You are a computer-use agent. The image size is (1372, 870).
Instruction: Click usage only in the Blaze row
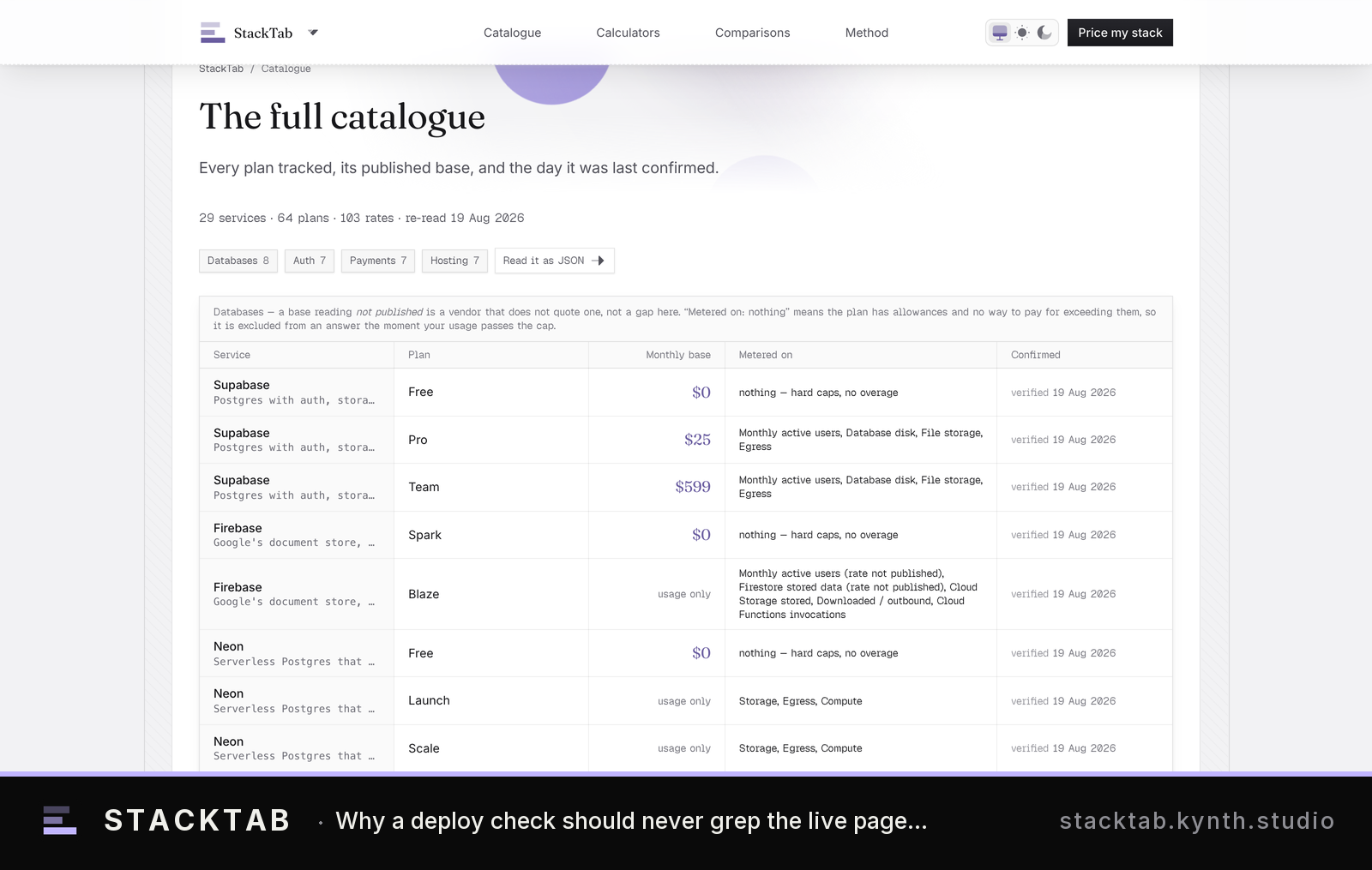(x=684, y=594)
